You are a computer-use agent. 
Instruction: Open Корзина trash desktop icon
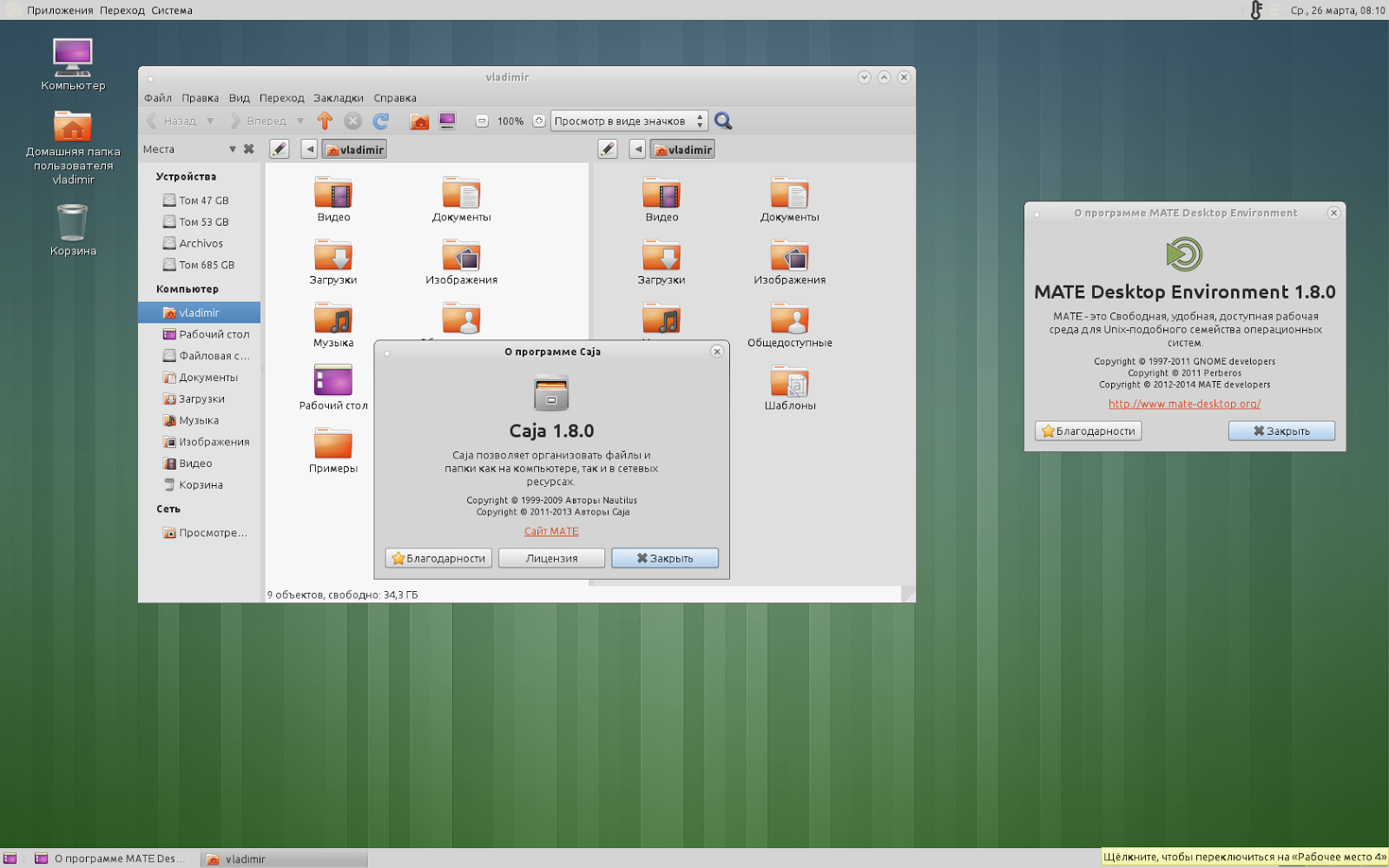point(73,230)
